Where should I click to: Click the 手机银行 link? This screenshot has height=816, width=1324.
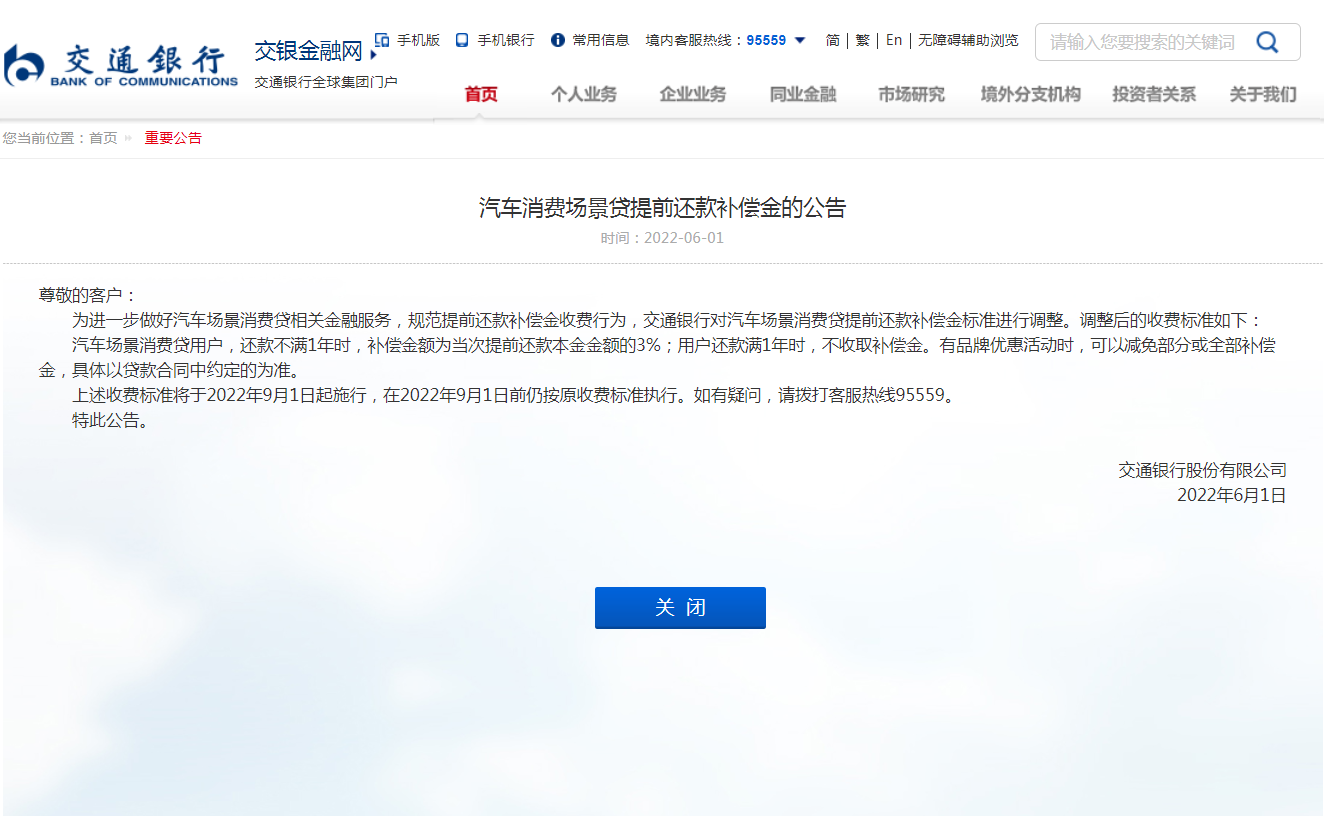coord(505,40)
